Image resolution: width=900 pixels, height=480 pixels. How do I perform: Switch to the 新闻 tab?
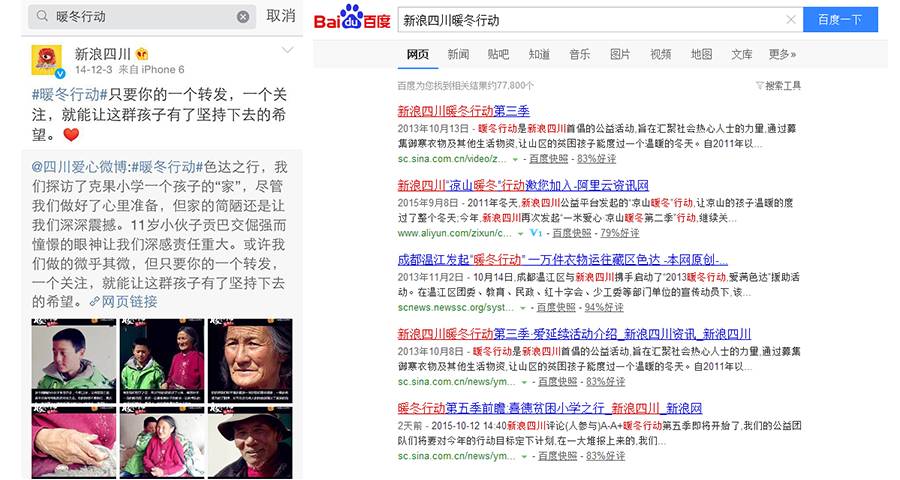(x=458, y=55)
